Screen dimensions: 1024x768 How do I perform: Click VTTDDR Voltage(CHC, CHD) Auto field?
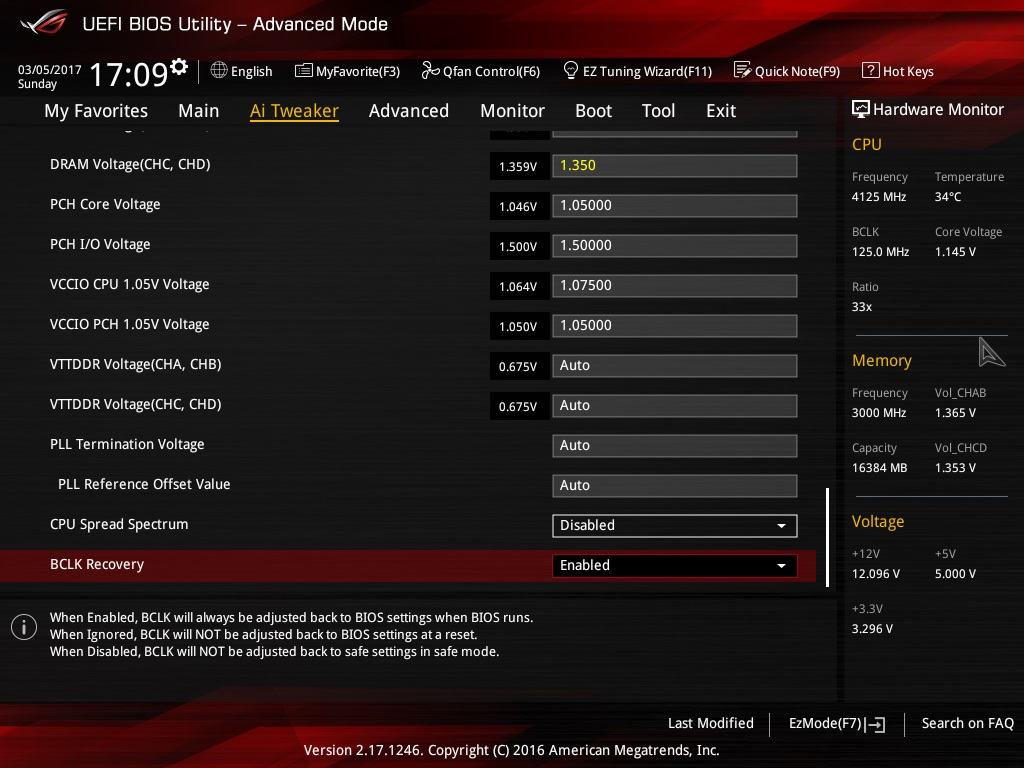coord(675,406)
